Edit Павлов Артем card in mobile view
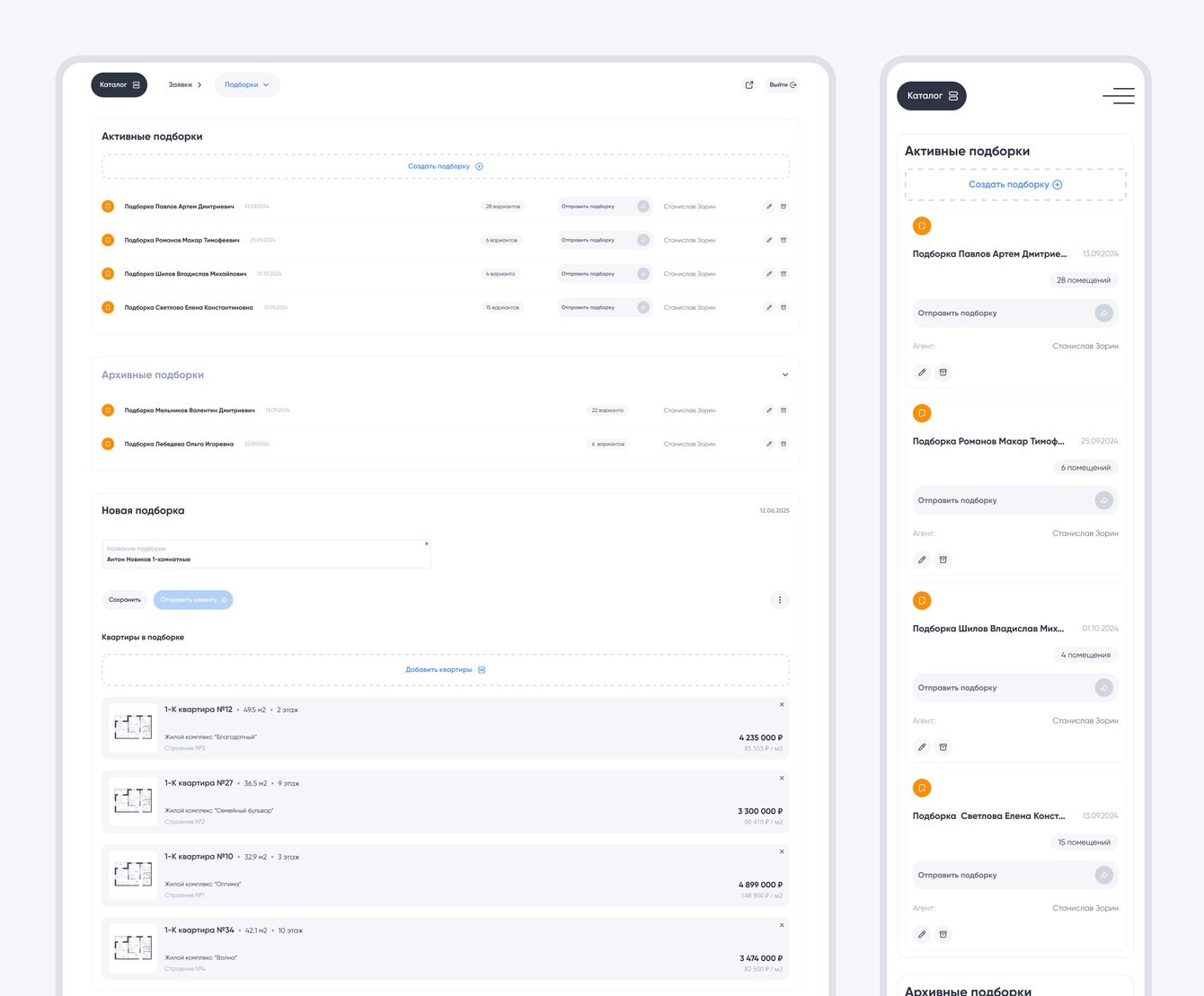The image size is (1204, 996). click(x=922, y=372)
